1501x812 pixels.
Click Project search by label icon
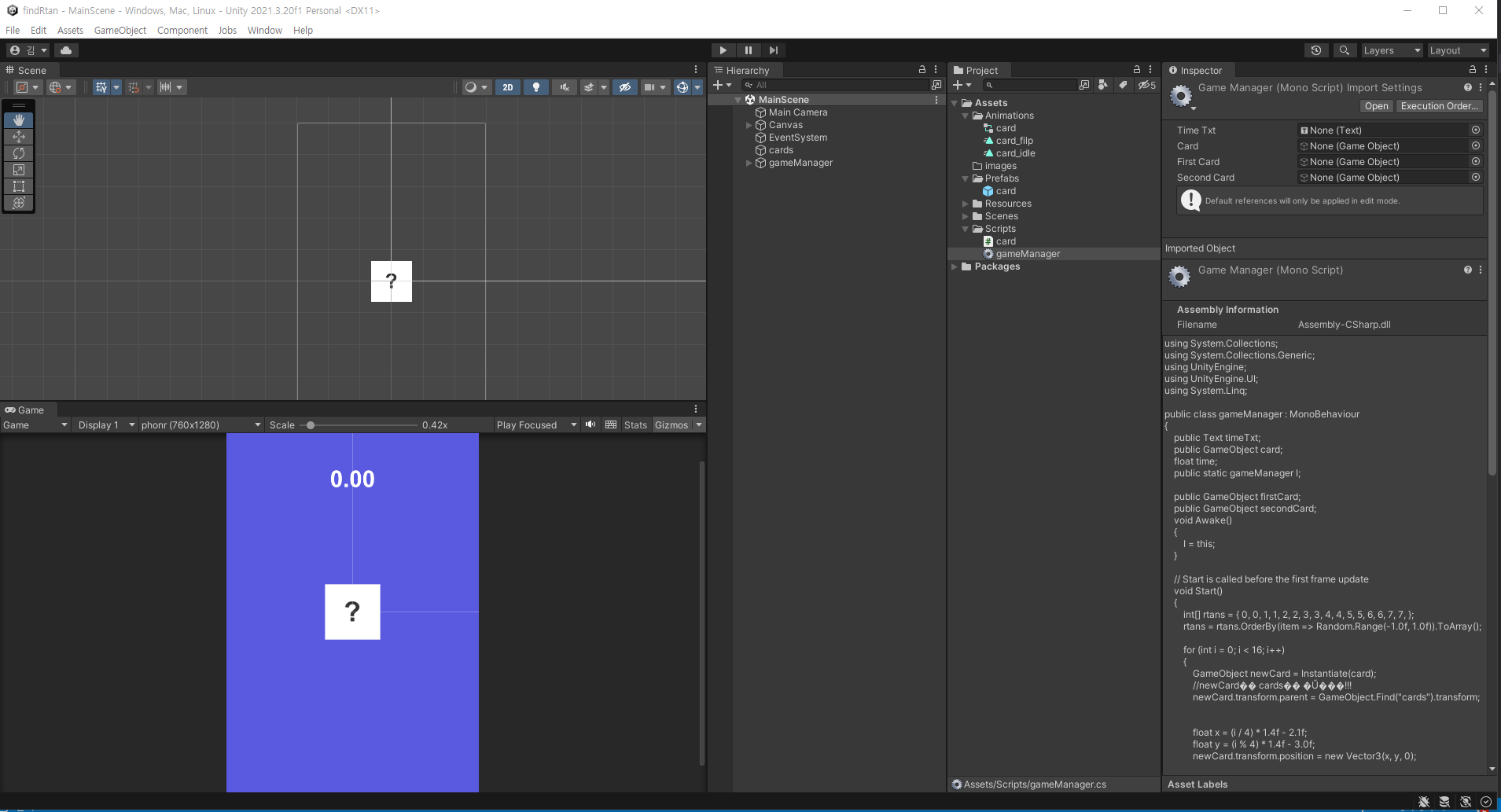1123,85
